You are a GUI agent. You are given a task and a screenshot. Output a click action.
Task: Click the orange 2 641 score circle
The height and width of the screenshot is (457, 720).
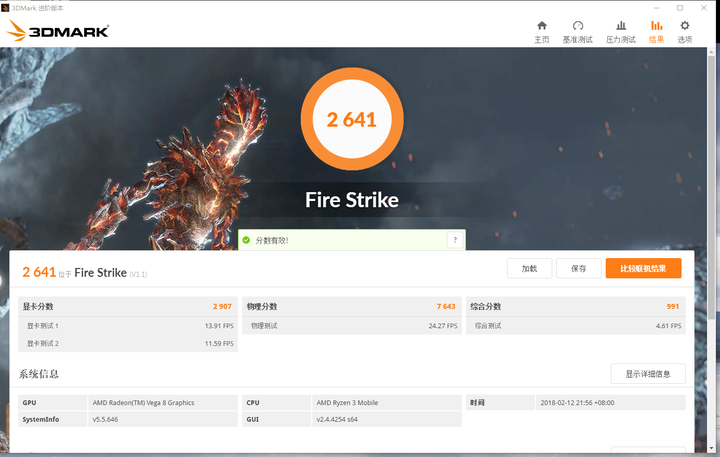click(352, 119)
